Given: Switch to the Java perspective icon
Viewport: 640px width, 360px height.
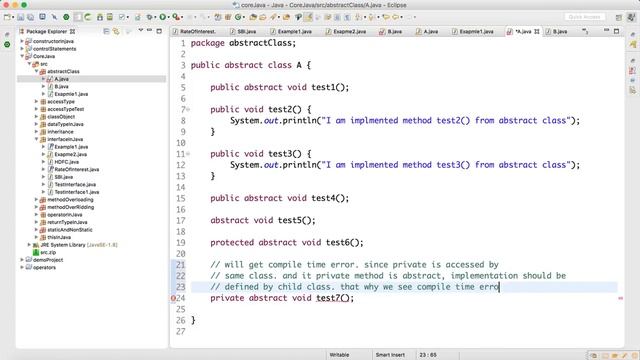Looking at the screenshot, I should tap(631, 17).
